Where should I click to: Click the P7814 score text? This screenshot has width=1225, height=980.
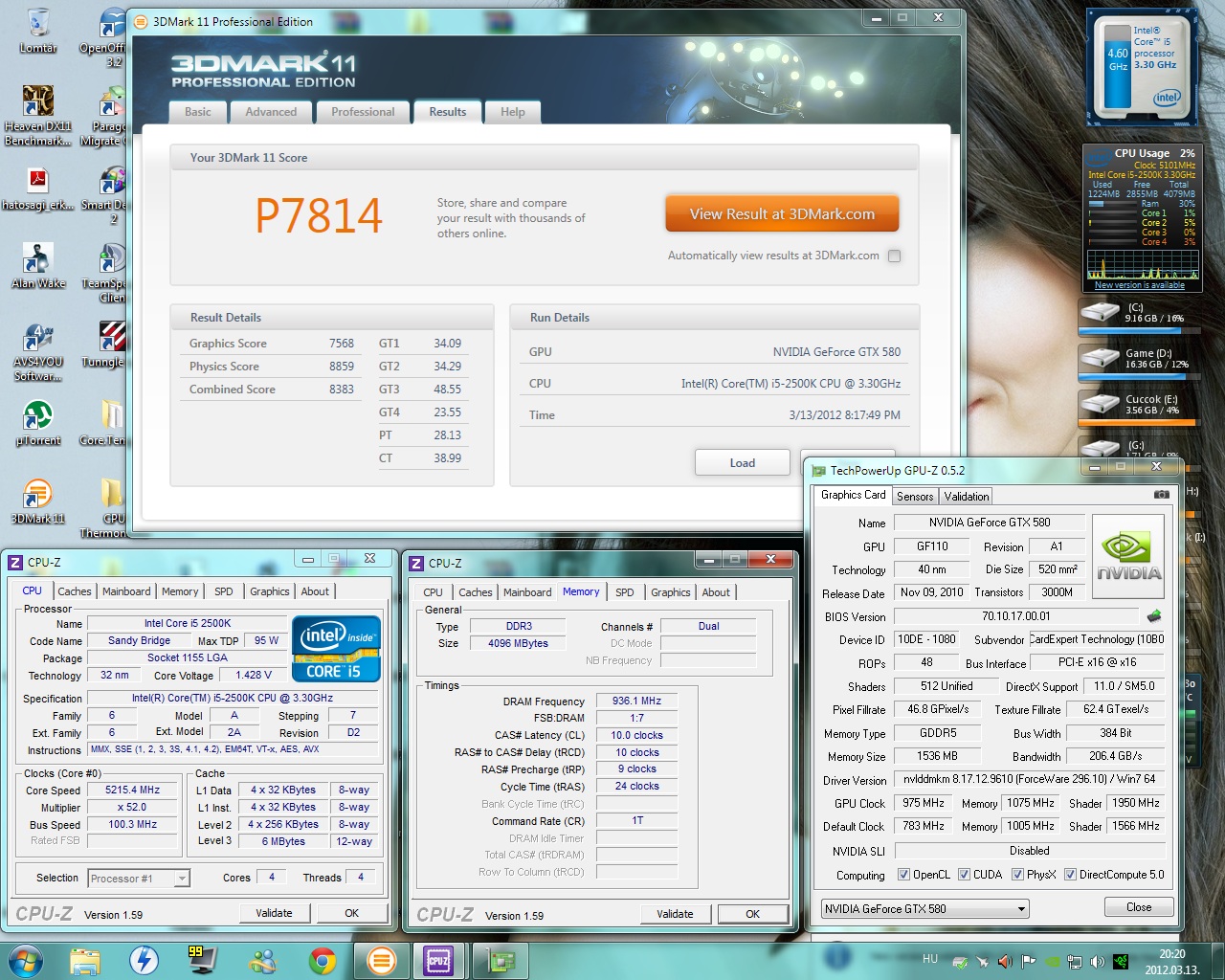point(319,215)
